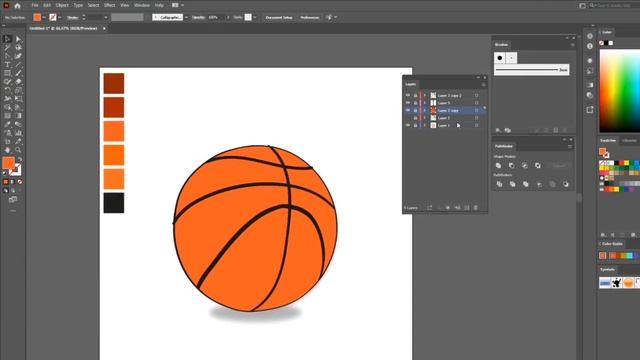
Task: Select the Magic Wand tool
Action: pos(7,47)
